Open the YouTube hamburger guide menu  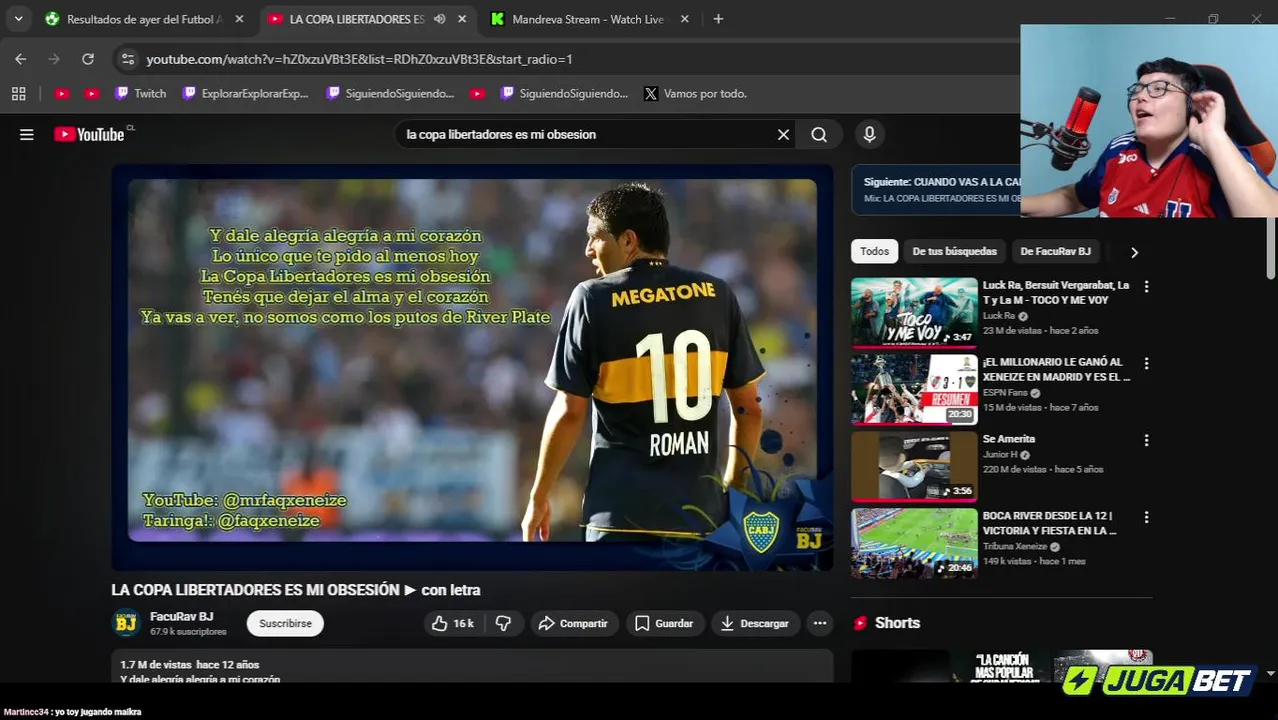(x=27, y=134)
